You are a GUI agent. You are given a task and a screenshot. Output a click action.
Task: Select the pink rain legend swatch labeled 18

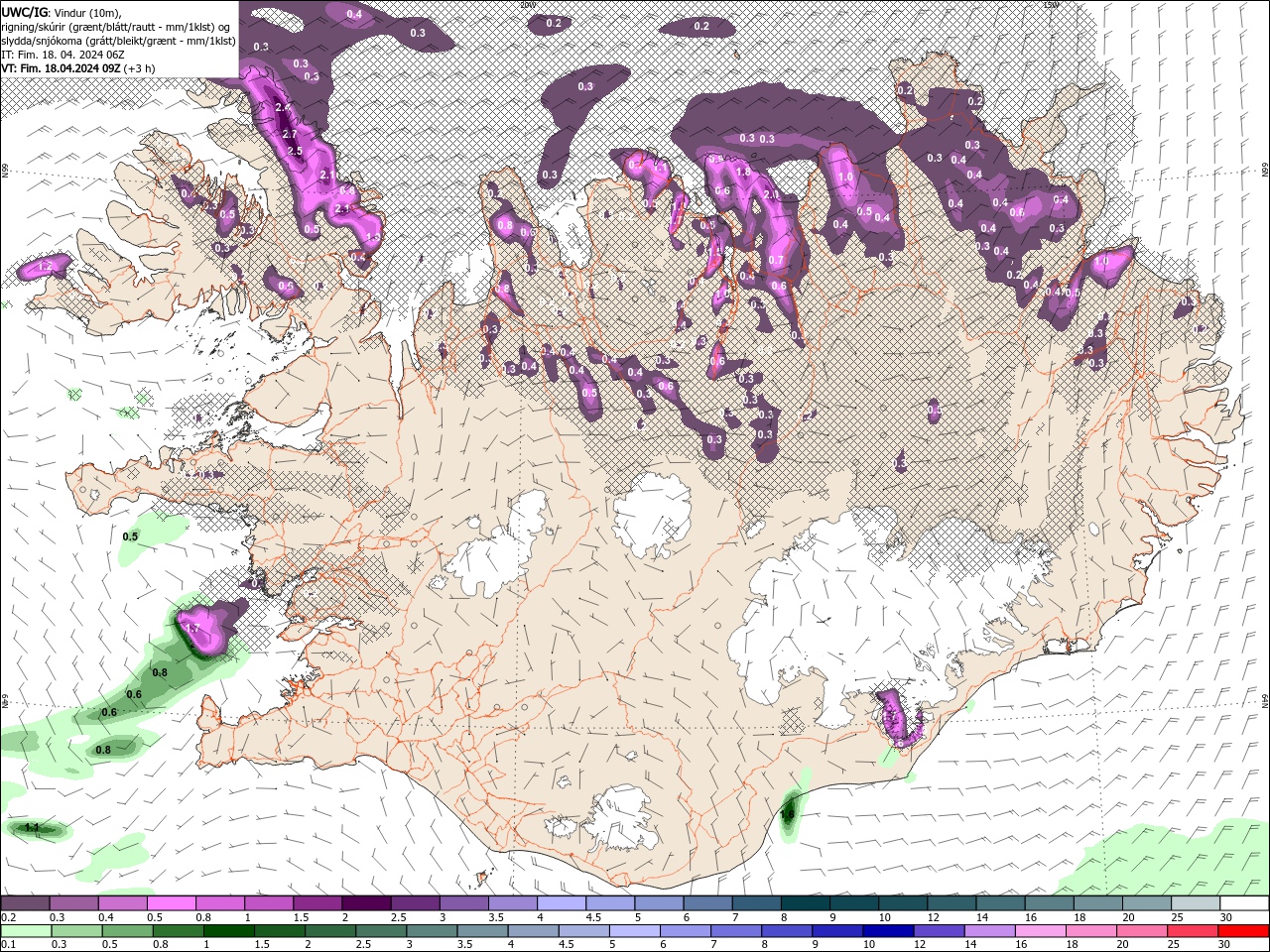tap(1092, 931)
